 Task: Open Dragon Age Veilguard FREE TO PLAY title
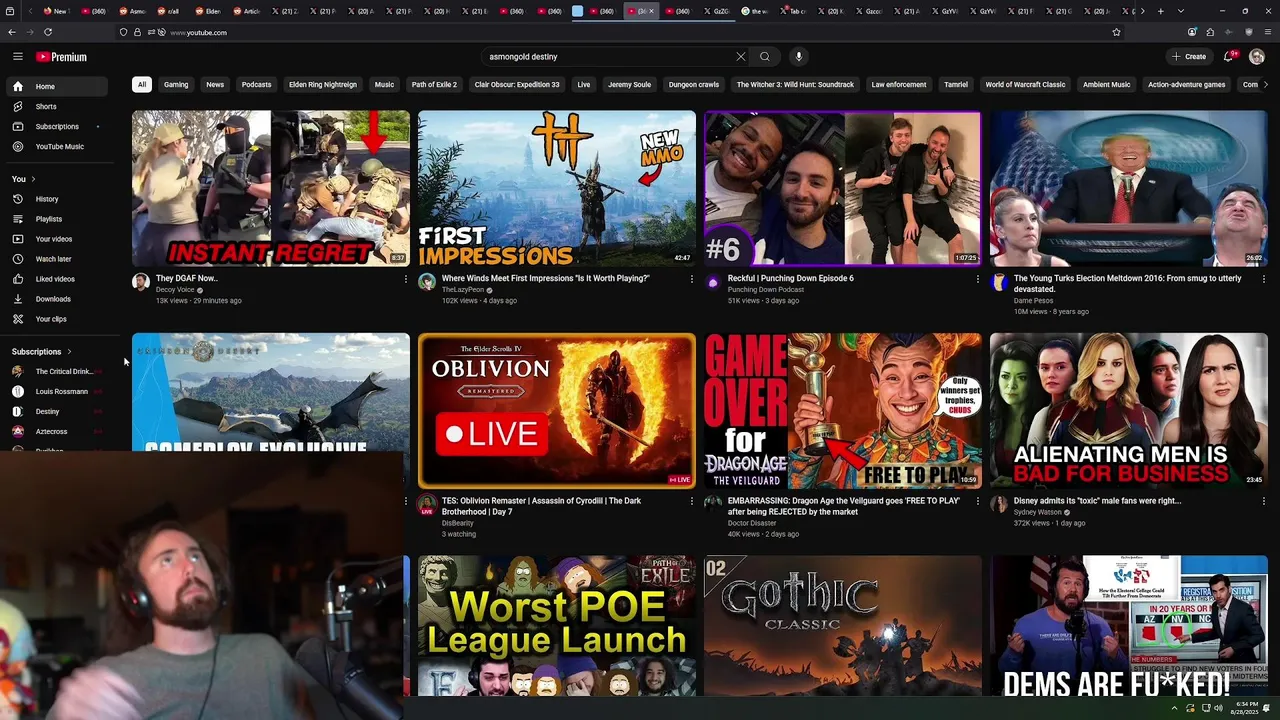pos(844,506)
